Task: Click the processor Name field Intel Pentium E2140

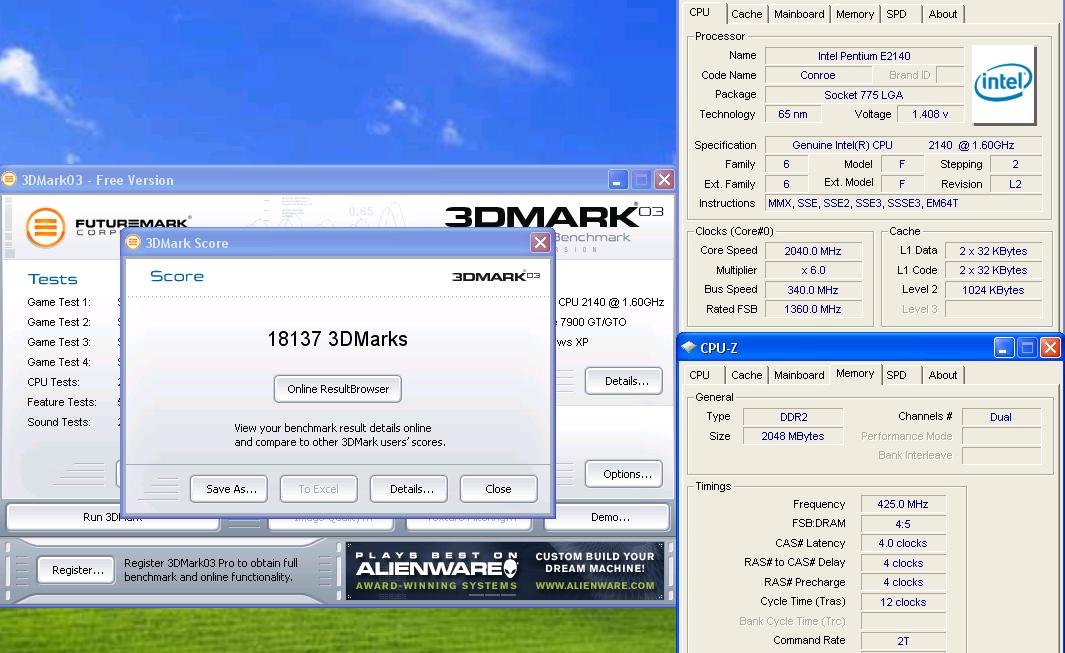Action: pos(864,56)
